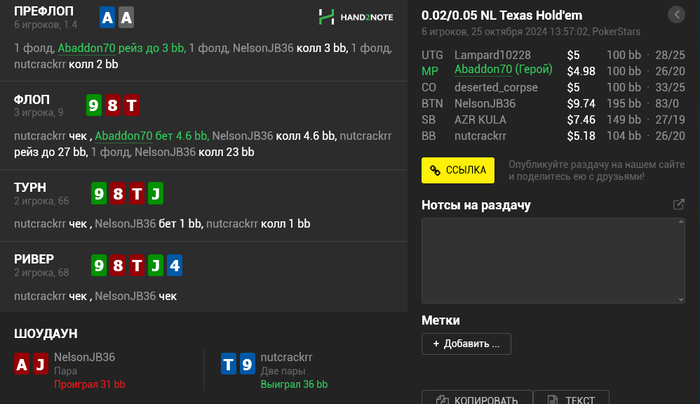Click the blue ace preflop card
The width and height of the screenshot is (700, 404).
[108, 17]
